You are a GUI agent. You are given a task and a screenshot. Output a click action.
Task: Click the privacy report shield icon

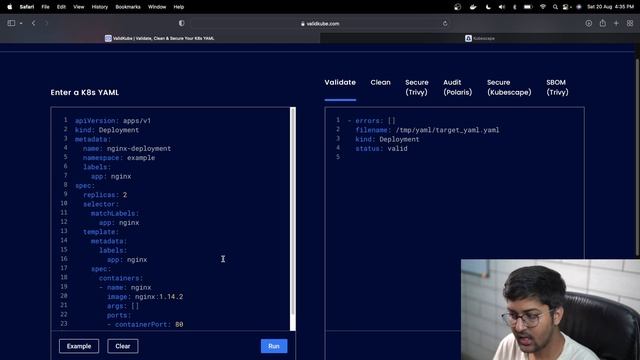(x=182, y=23)
